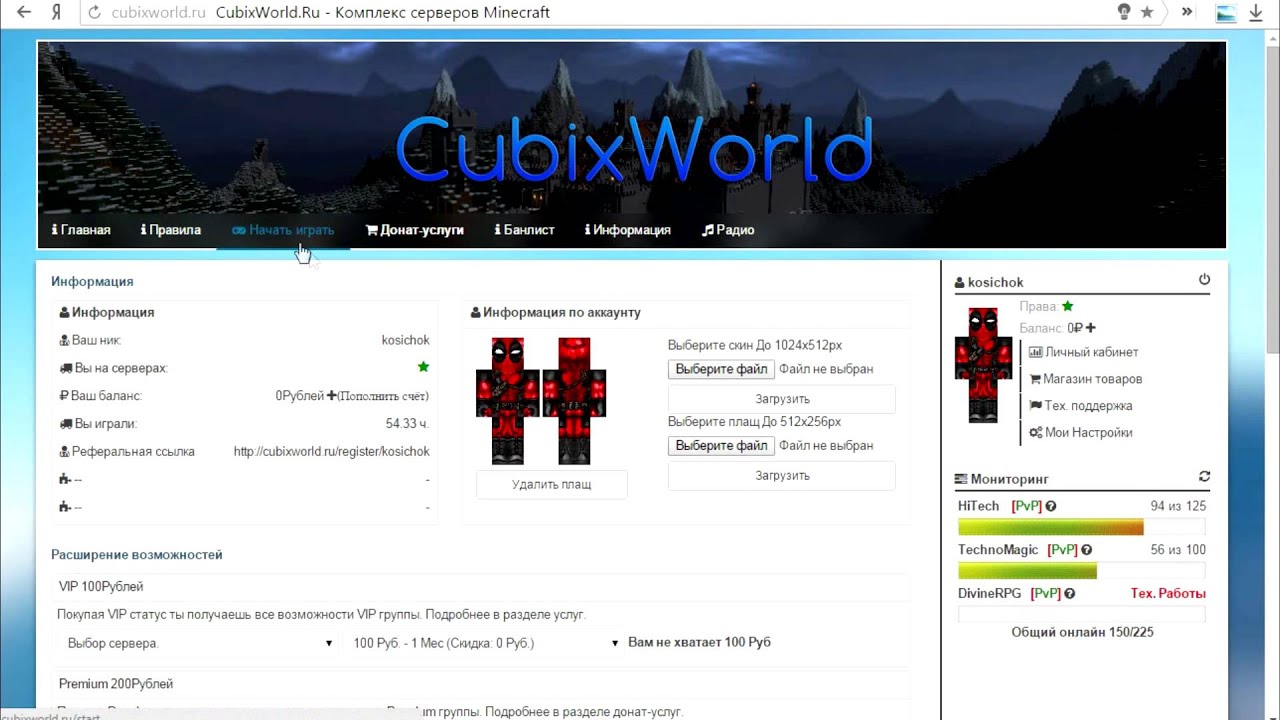The width and height of the screenshot is (1280, 720).
Task: Click the TechnoMagic server load bar
Action: coord(1081,571)
